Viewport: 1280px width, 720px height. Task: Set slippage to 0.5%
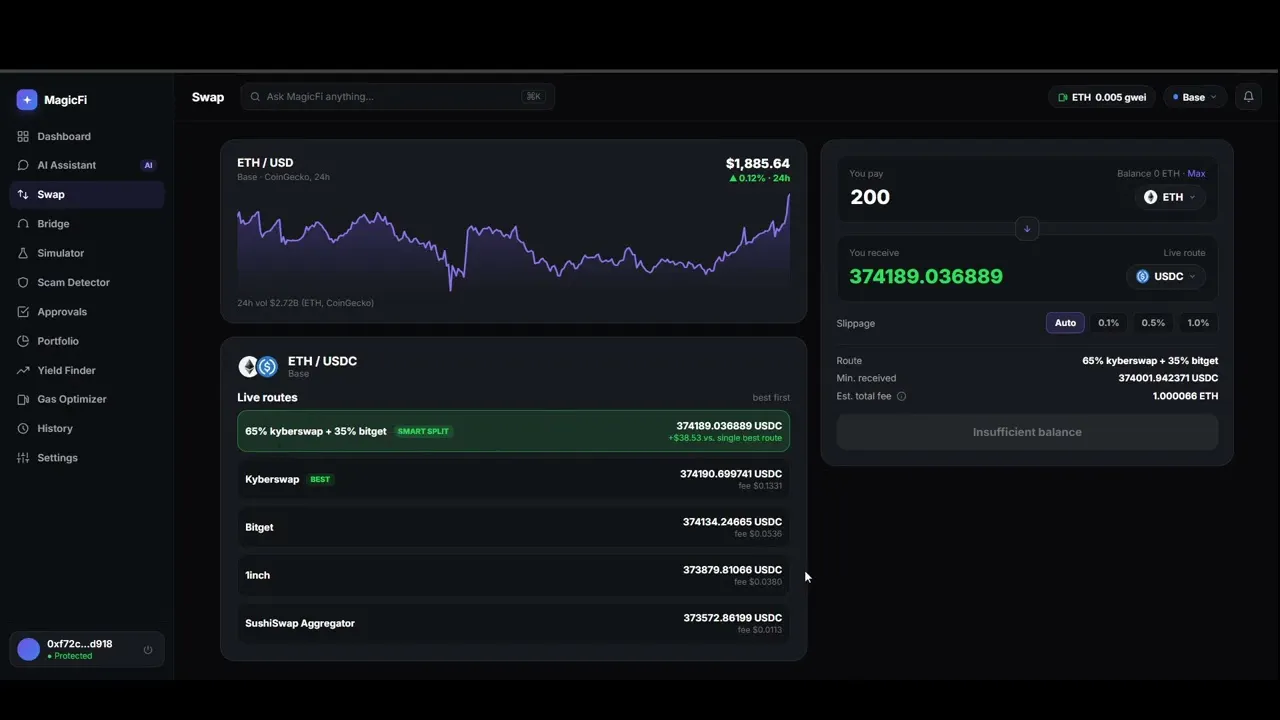[x=1153, y=323]
